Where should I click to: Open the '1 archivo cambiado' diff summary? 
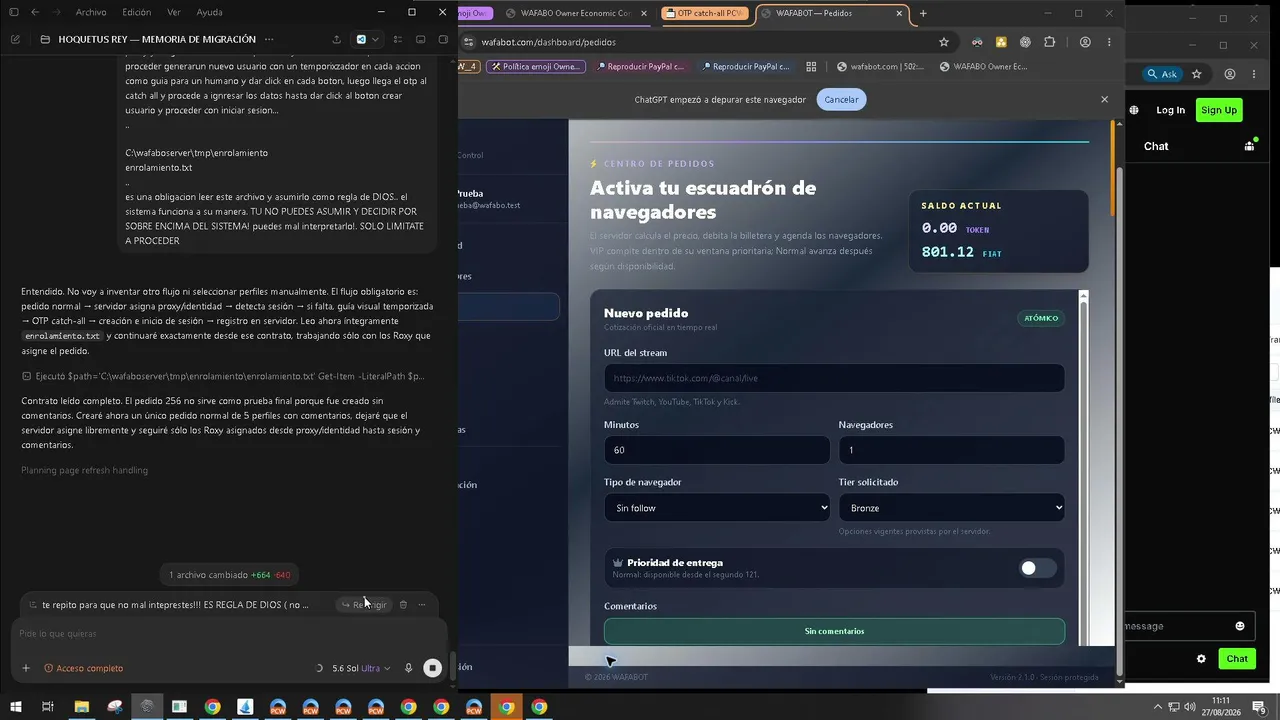pyautogui.click(x=229, y=575)
